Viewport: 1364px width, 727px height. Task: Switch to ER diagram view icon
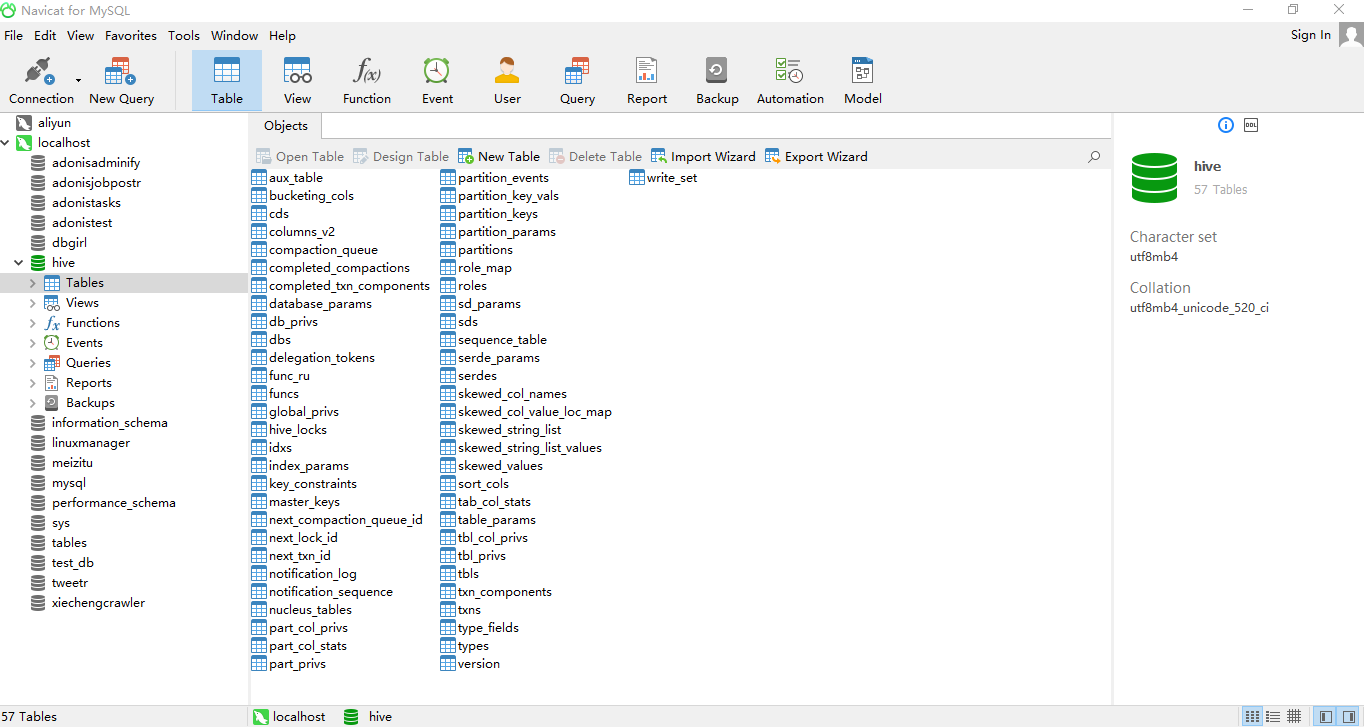1294,717
